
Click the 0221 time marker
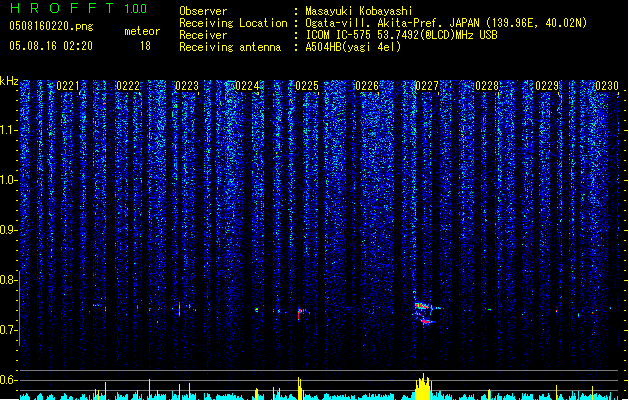pos(68,86)
